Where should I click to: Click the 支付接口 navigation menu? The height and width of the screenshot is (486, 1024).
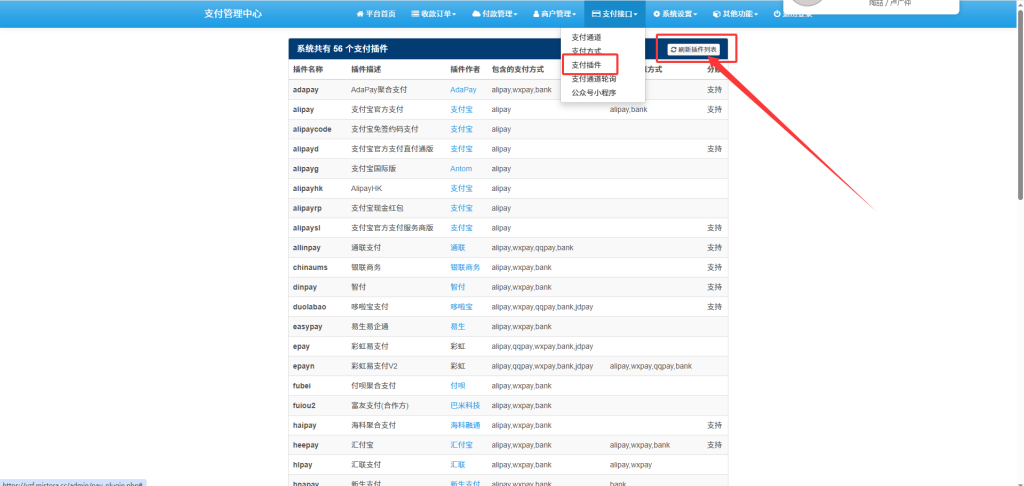(614, 14)
